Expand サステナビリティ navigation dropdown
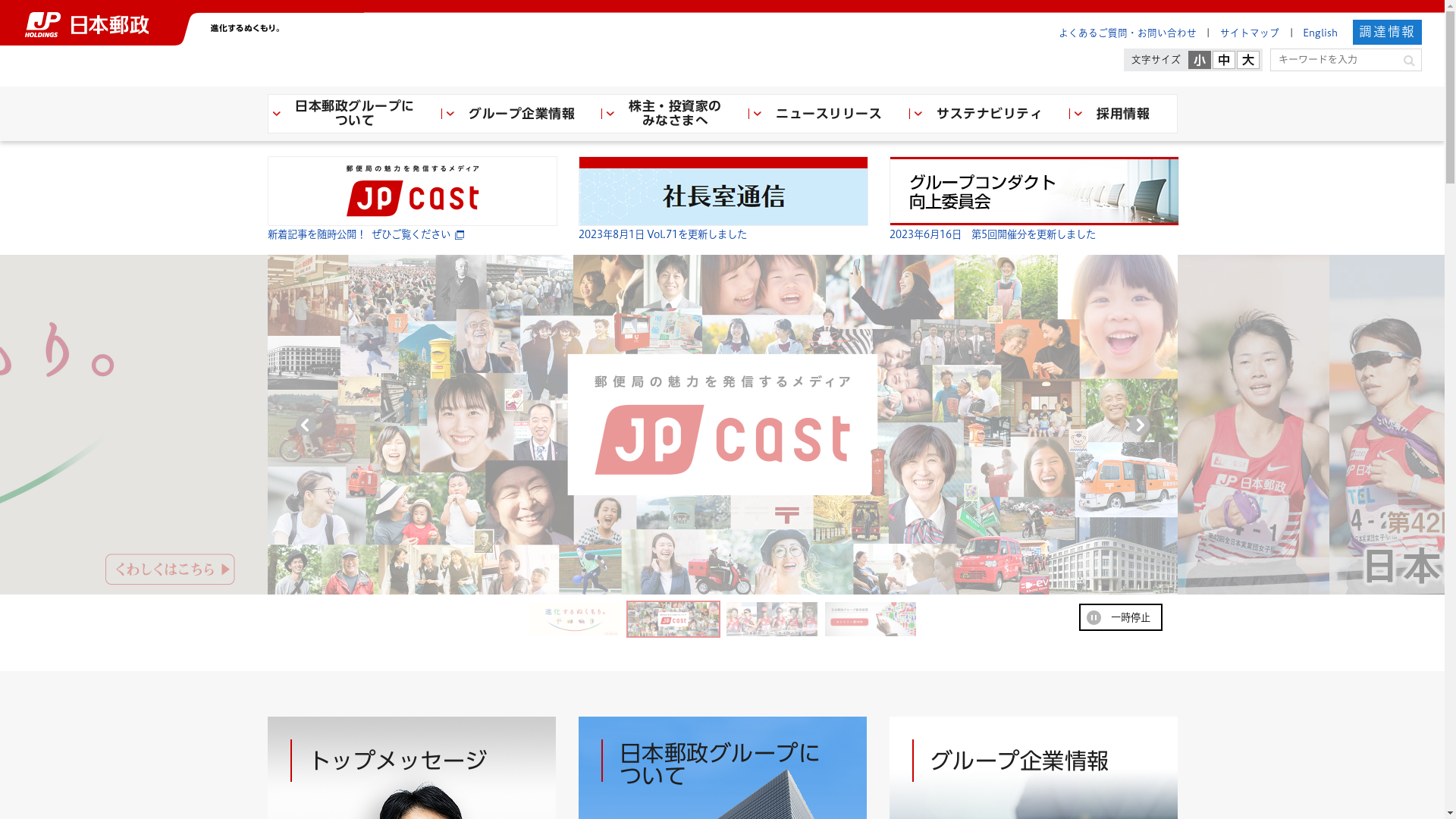This screenshot has height=819, width=1456. point(918,114)
